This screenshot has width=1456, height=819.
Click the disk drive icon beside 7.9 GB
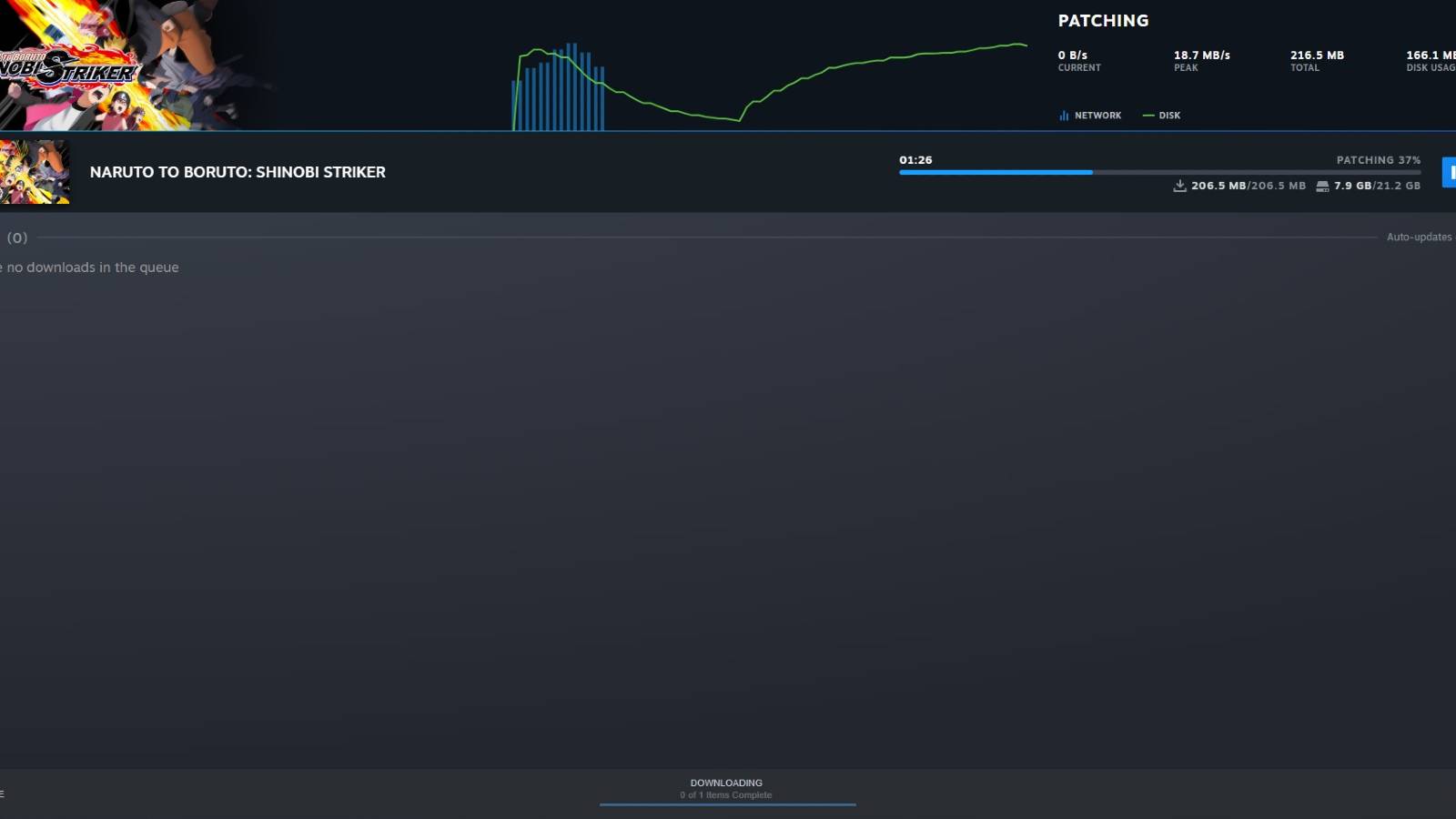coord(1322,186)
